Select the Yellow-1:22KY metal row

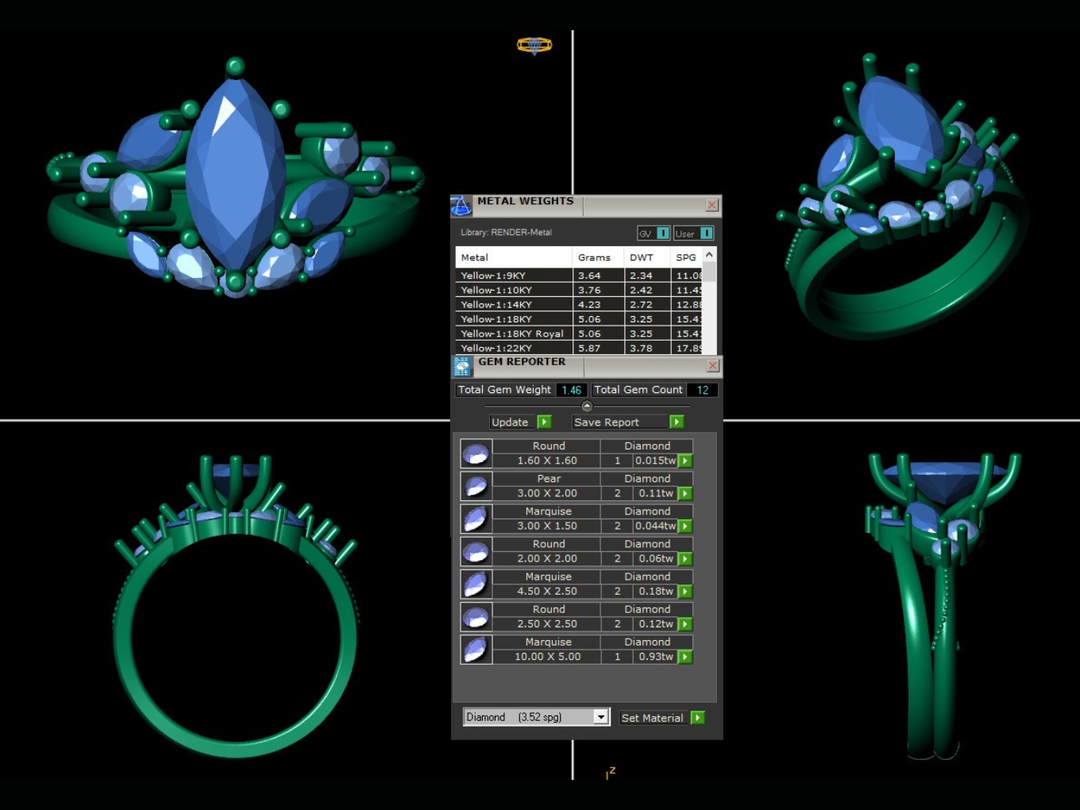pyautogui.click(x=579, y=348)
